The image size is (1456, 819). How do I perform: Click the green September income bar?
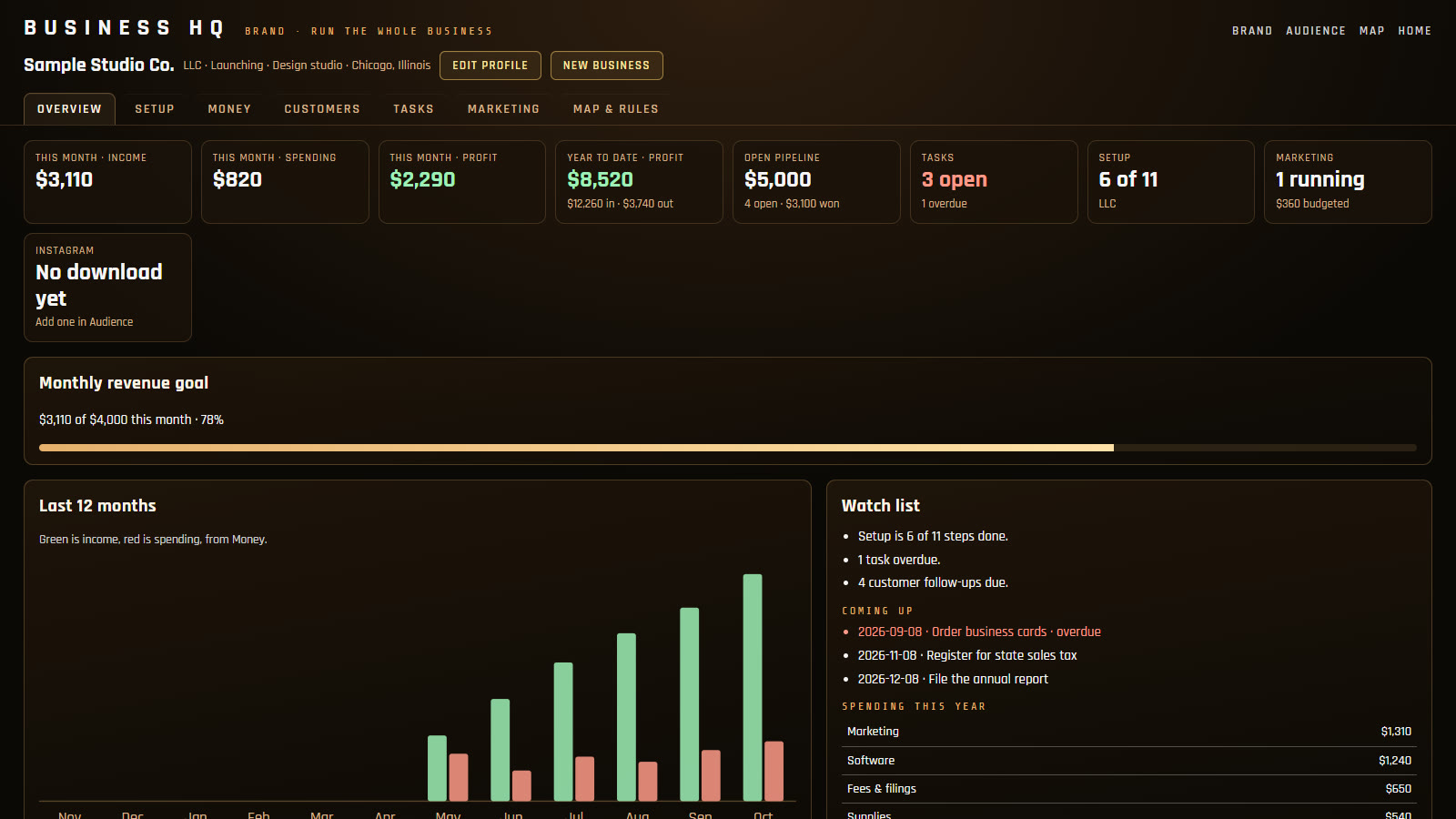coord(690,704)
